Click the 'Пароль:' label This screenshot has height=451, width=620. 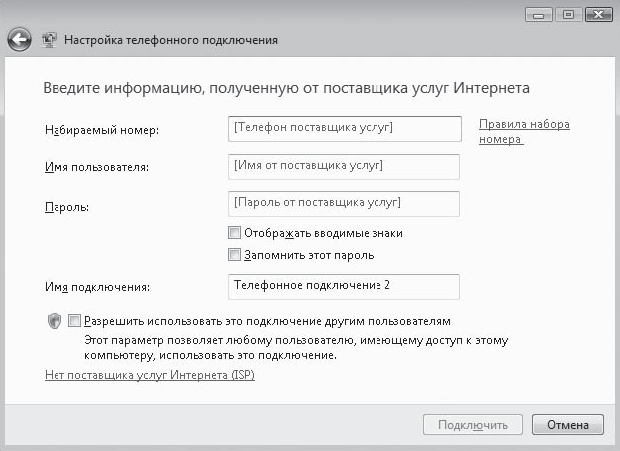67,207
